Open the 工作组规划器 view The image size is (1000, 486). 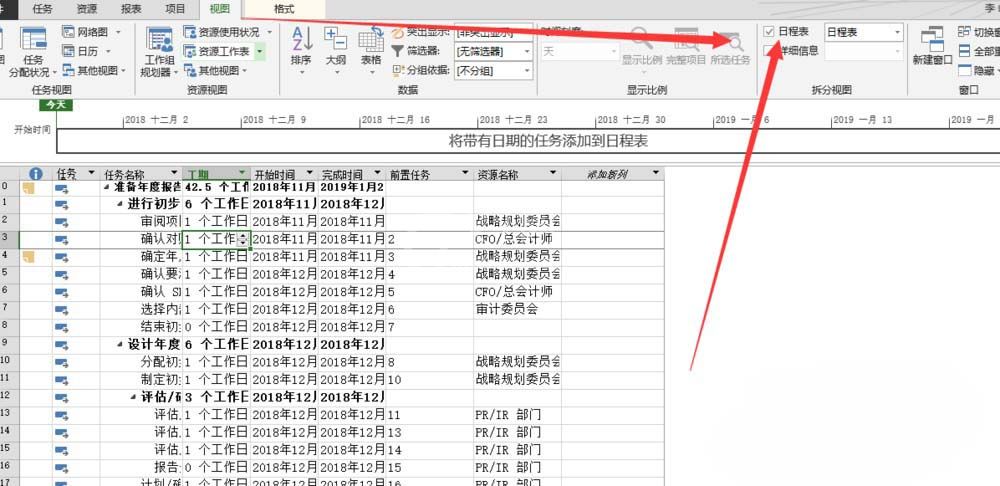point(159,52)
